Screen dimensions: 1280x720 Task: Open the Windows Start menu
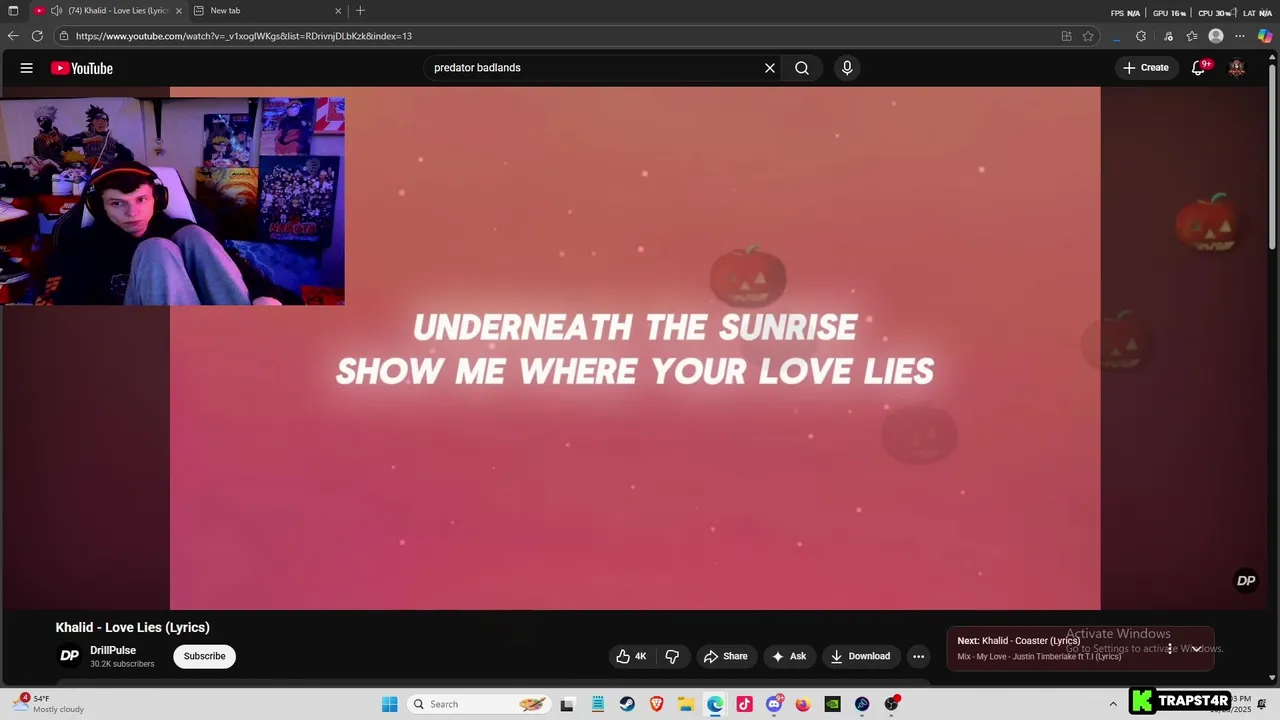point(390,704)
